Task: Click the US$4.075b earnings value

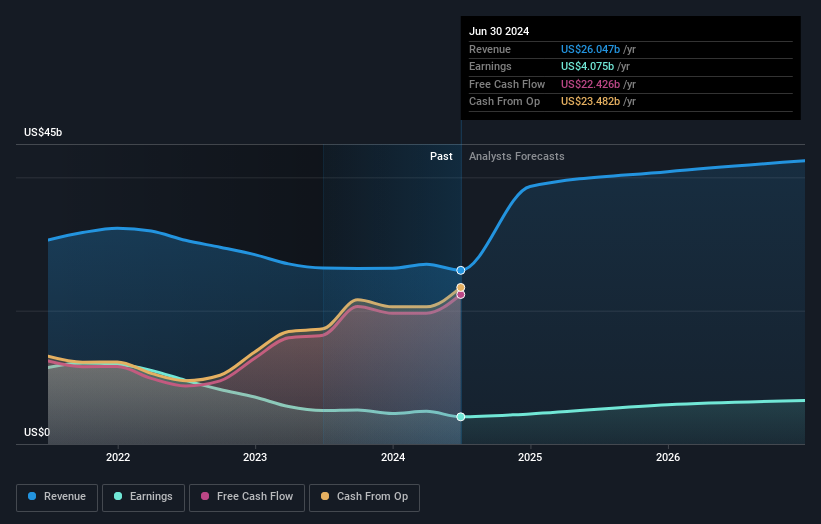Action: (587, 66)
